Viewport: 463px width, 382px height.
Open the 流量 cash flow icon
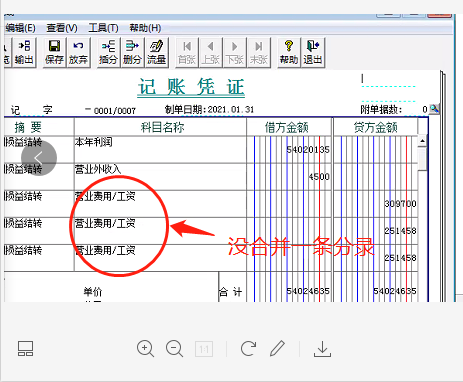click(x=156, y=53)
